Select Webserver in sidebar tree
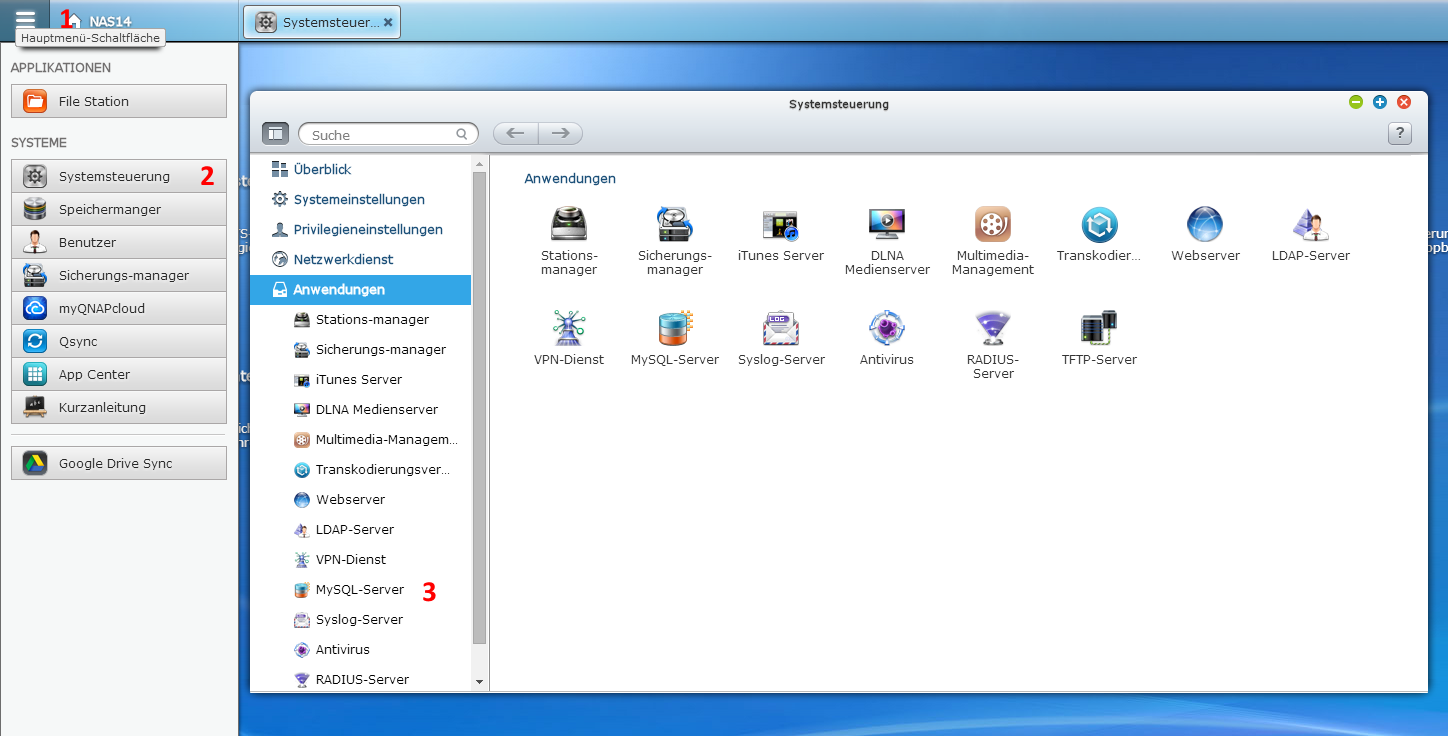Viewport: 1448px width, 736px height. (x=360, y=500)
